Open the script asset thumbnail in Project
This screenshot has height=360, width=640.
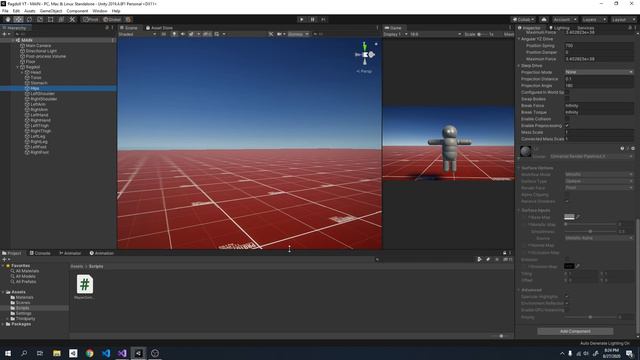pos(84,284)
